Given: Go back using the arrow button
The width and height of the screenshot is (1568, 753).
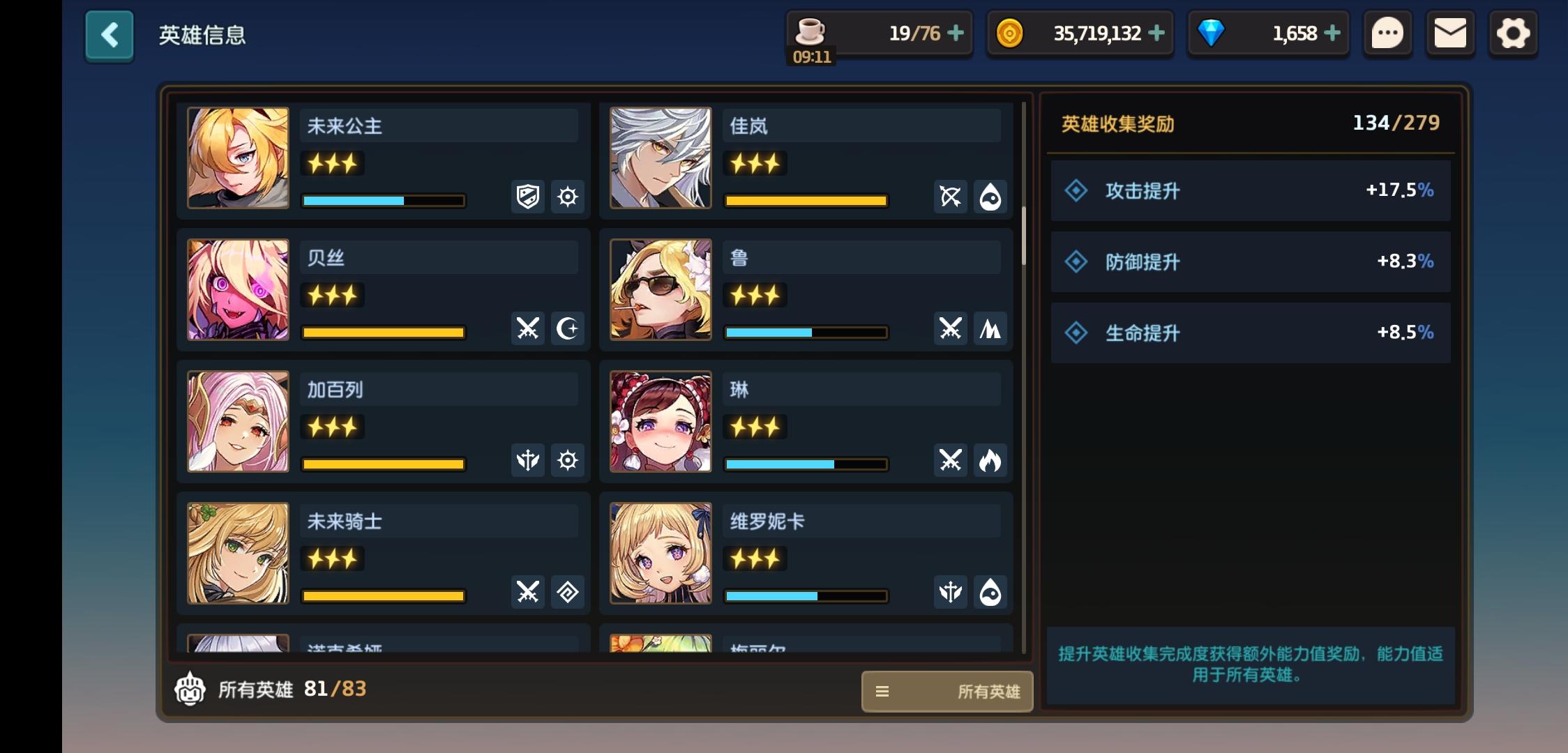Looking at the screenshot, I should (110, 35).
